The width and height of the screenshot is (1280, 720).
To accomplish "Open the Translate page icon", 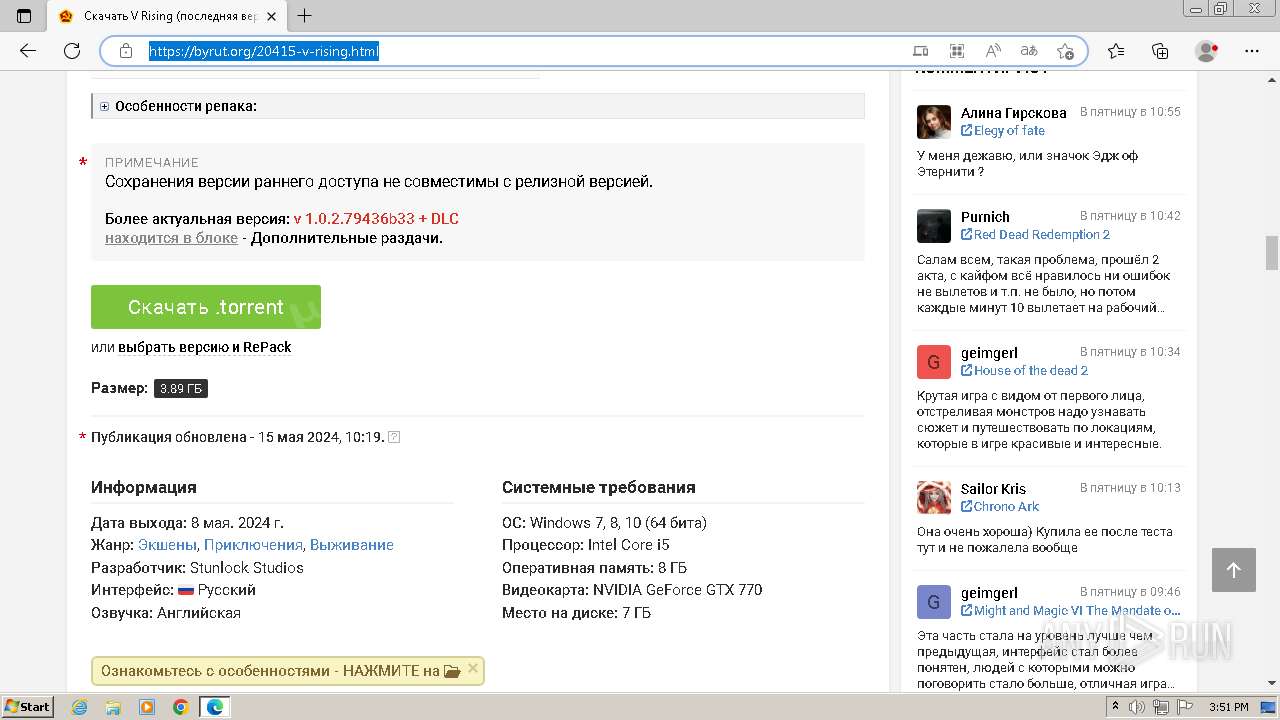I will (1029, 51).
